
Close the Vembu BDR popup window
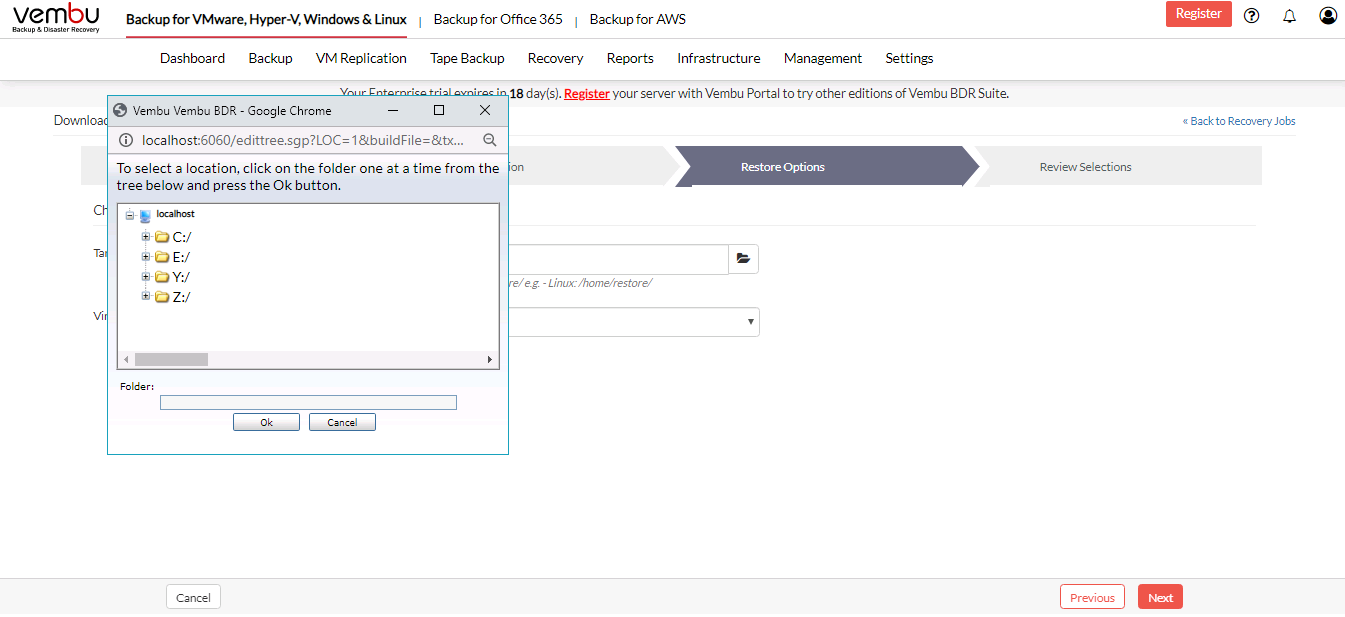point(485,110)
